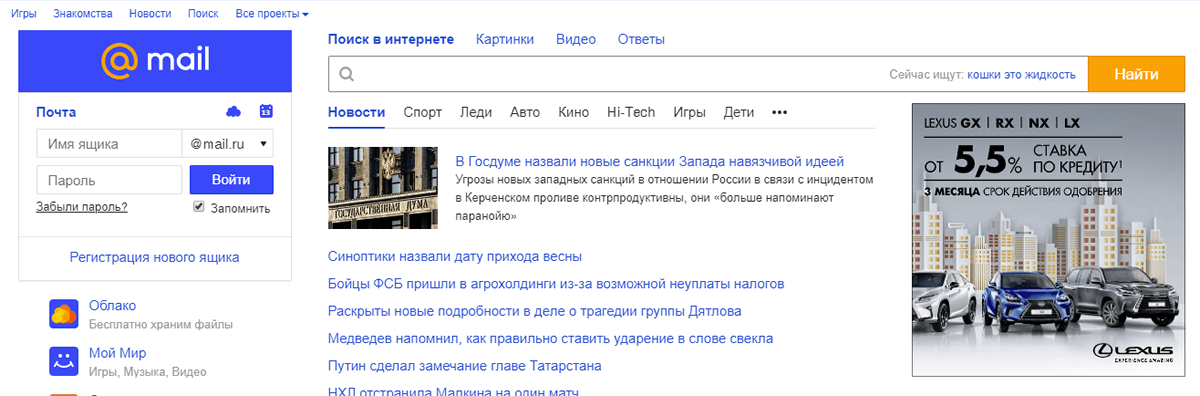The width and height of the screenshot is (1200, 396).
Task: Click the Почта heading link
Action: tap(56, 112)
